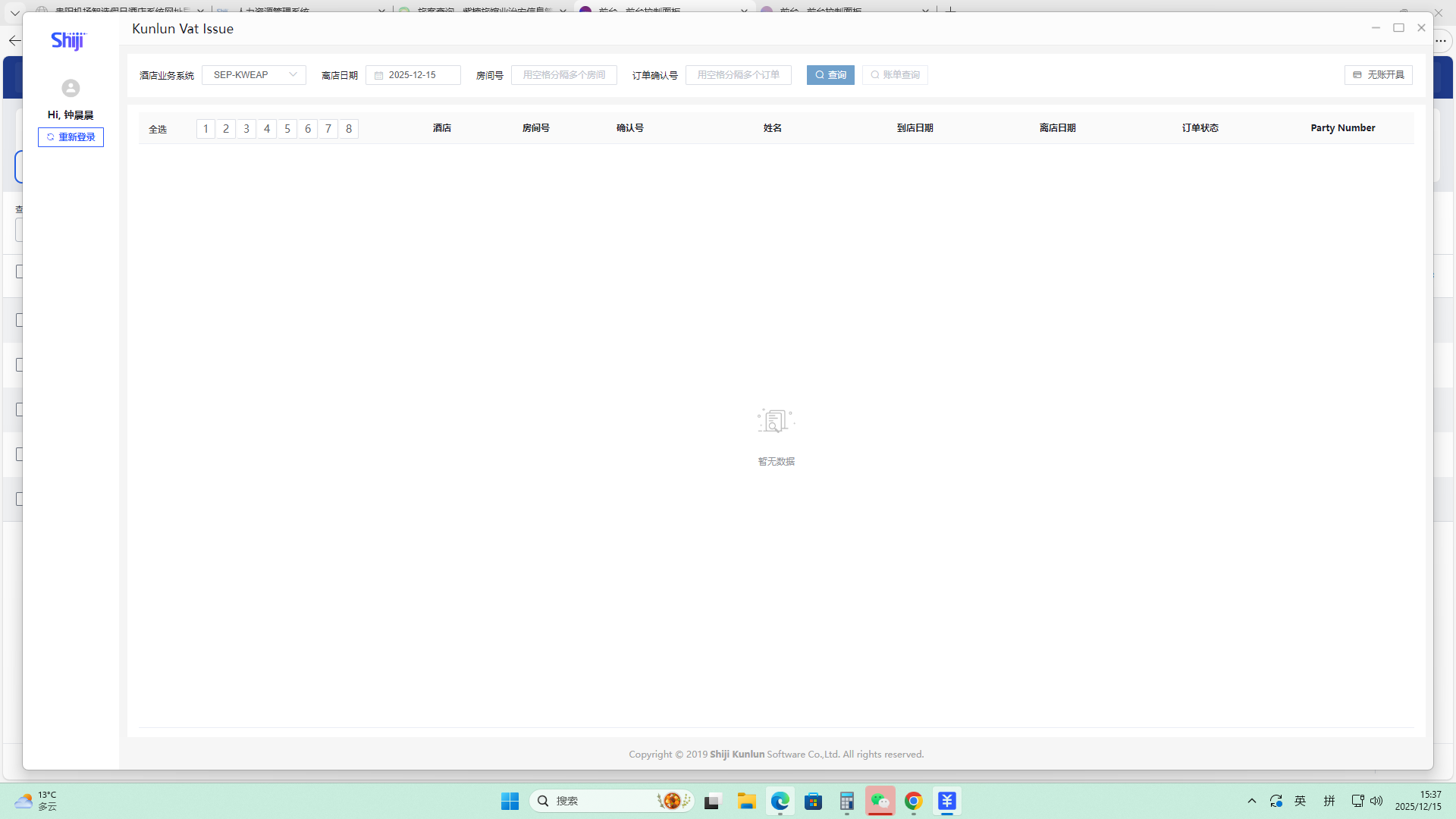Click the Shiji logo icon

(x=68, y=40)
